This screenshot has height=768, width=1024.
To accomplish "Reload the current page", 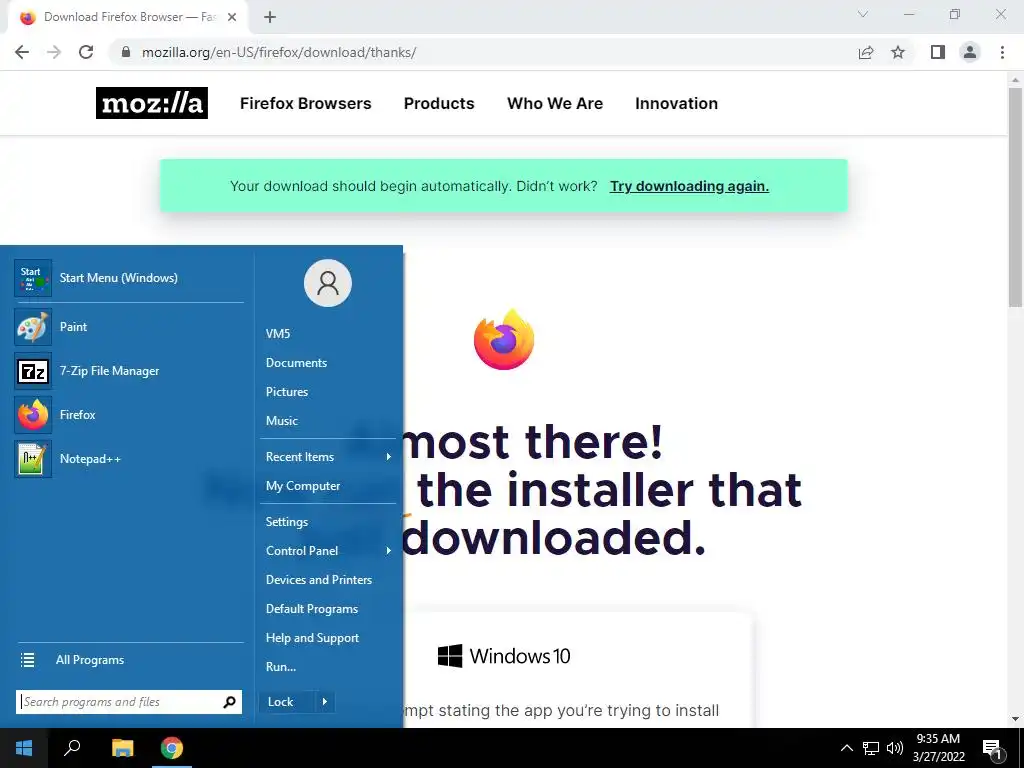I will click(86, 52).
